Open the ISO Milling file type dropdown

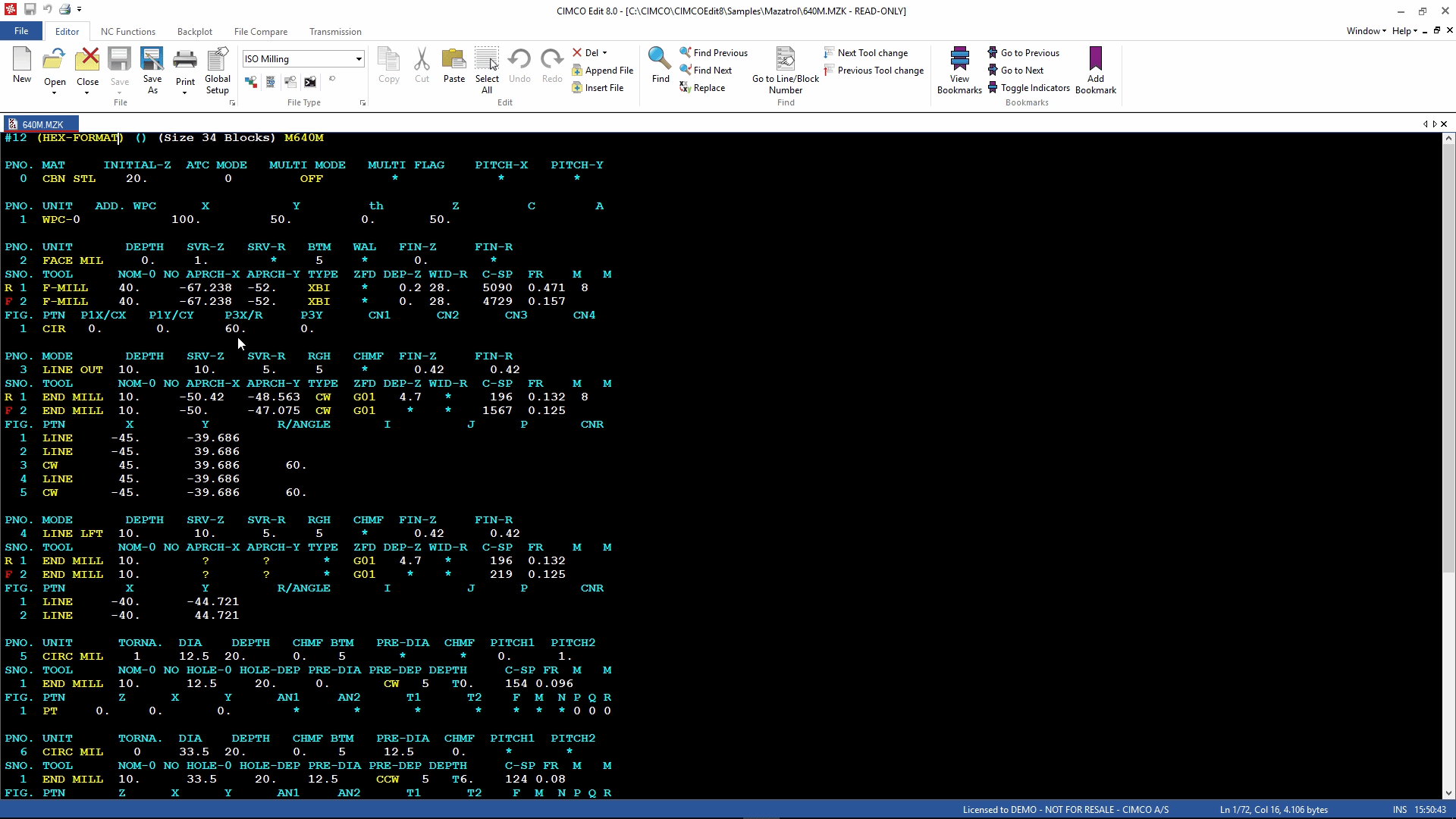pos(359,59)
